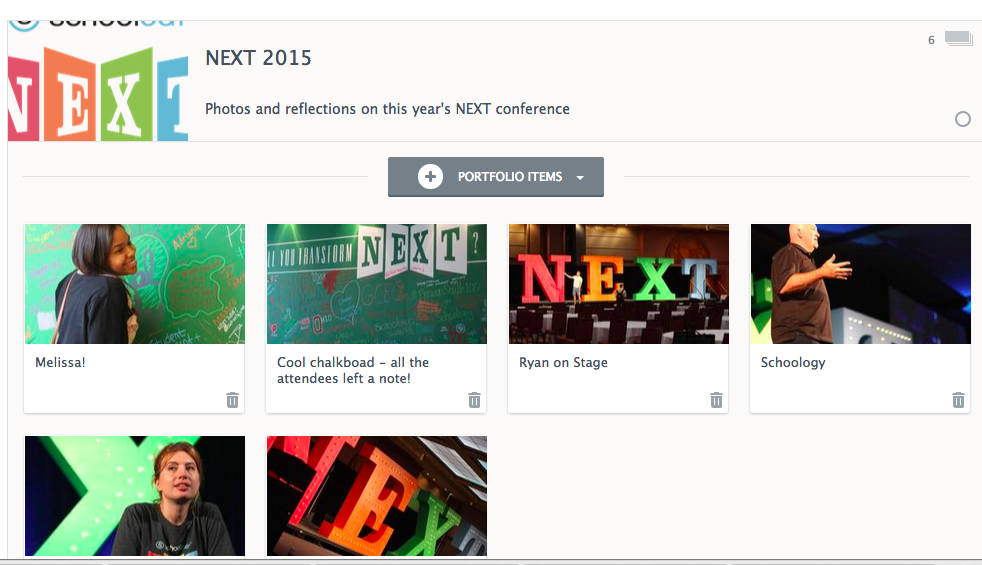Image resolution: width=982 pixels, height=565 pixels.
Task: Click the NEXT 2015 portfolio title
Action: pyautogui.click(x=258, y=58)
